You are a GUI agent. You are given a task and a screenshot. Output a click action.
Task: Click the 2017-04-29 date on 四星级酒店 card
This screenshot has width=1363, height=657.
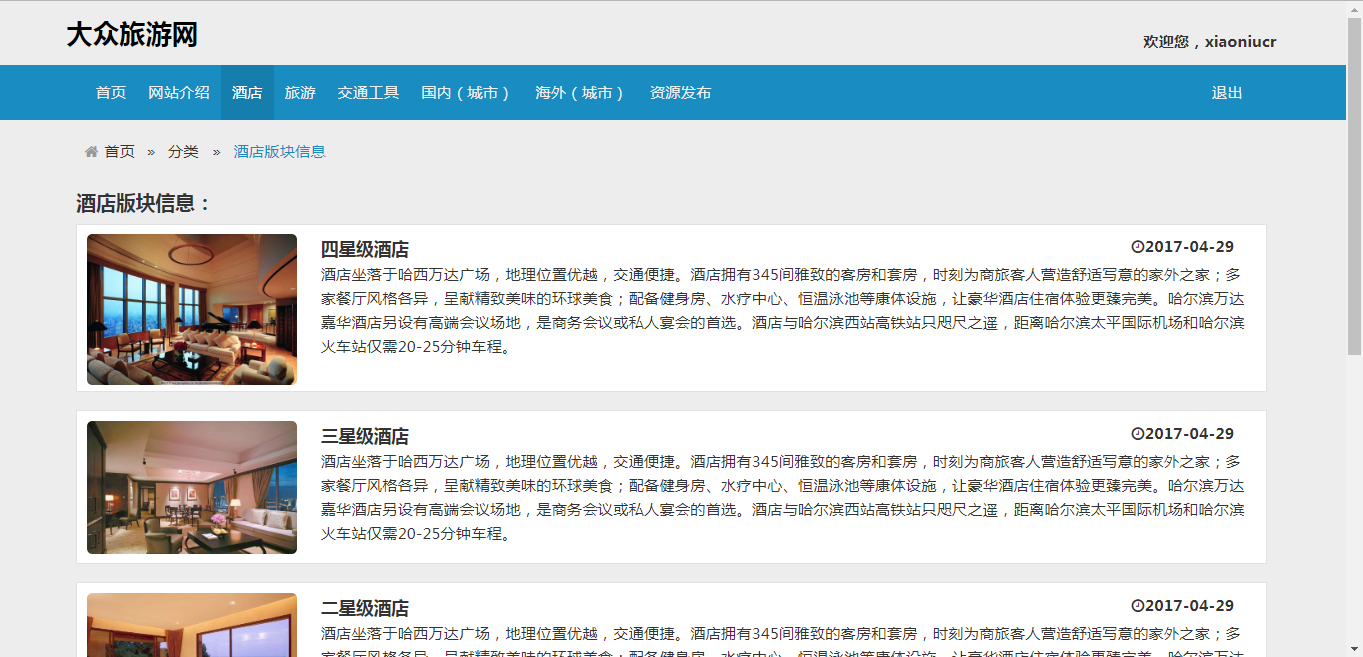[1189, 247]
